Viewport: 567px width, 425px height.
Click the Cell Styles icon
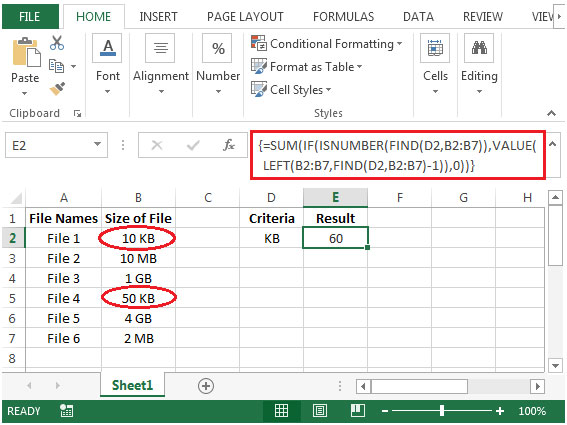[x=259, y=89]
